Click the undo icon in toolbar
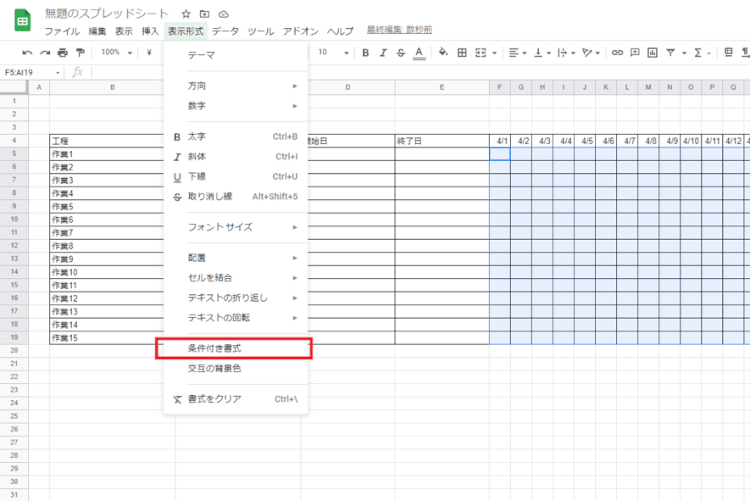This screenshot has width=750, height=501. [27, 52]
